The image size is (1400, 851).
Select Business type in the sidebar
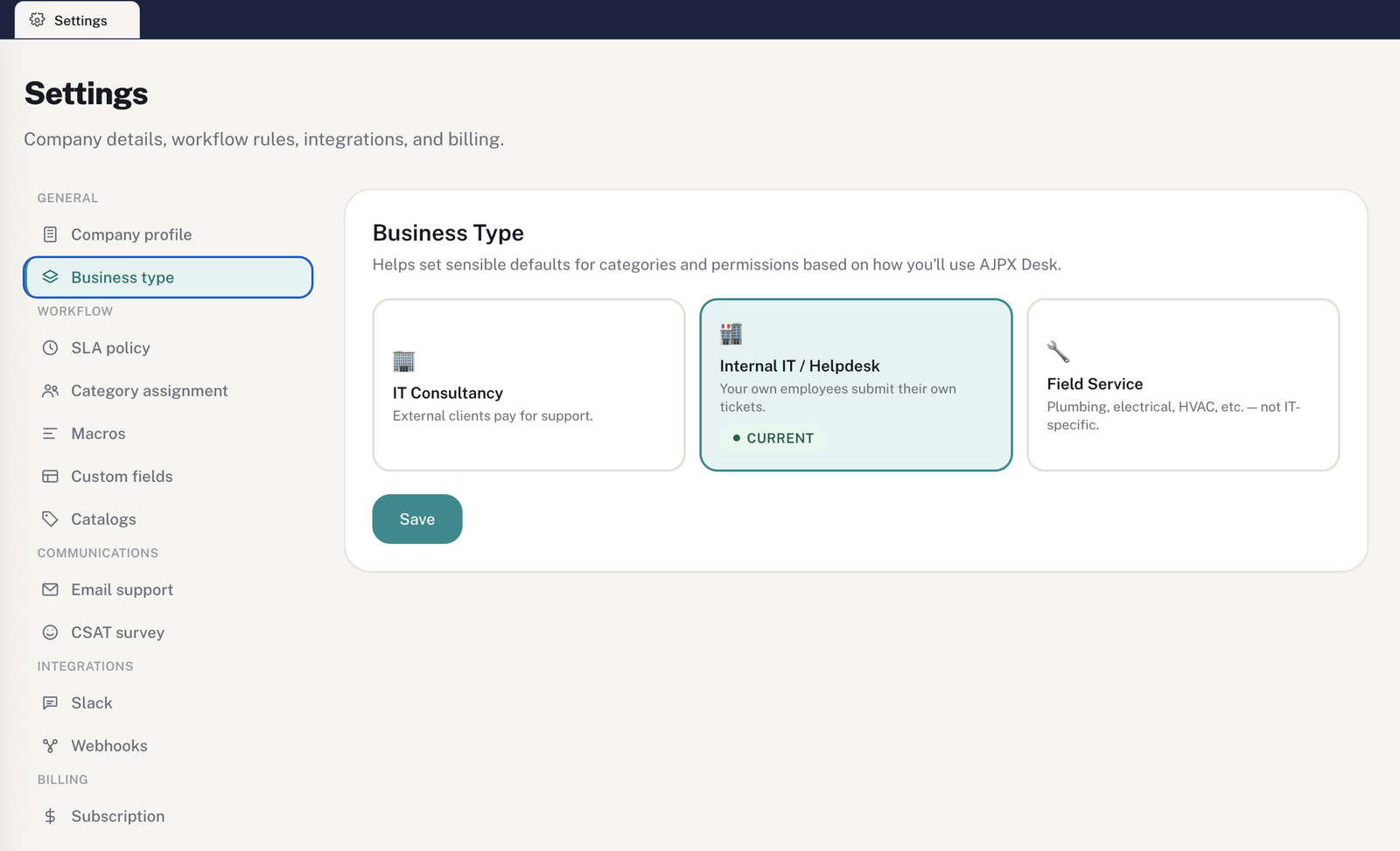click(168, 277)
